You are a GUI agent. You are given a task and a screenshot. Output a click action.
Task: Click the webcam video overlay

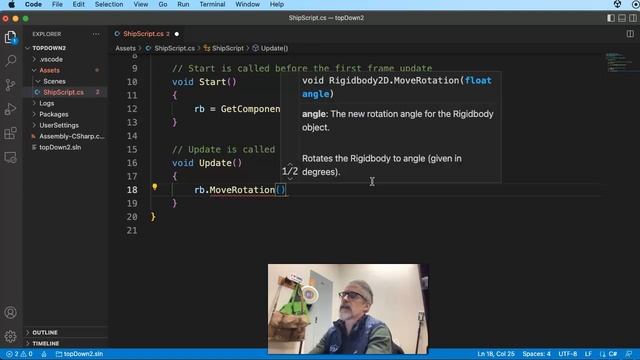(x=348, y=309)
